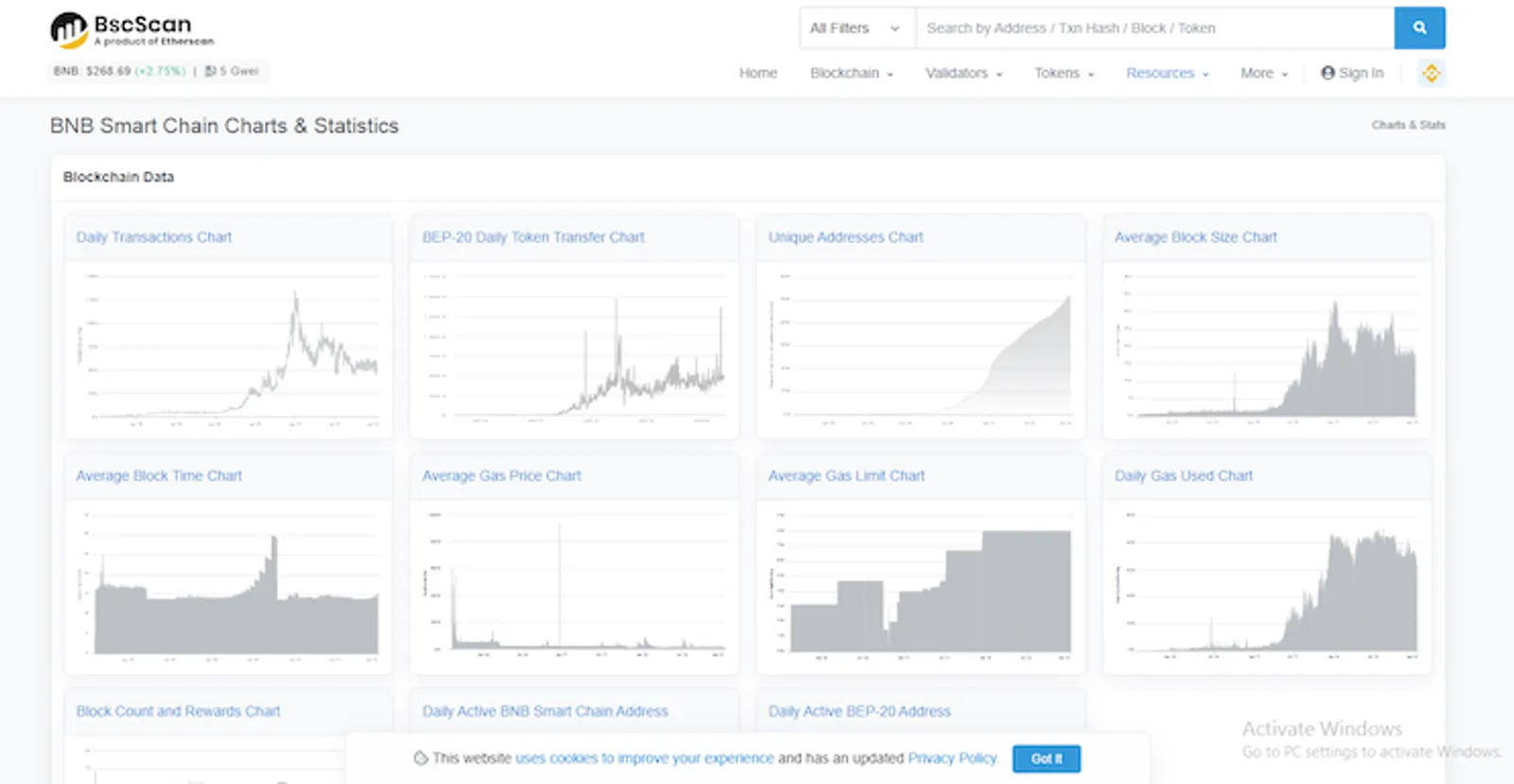Expand the More menu
The width and height of the screenshot is (1514, 784).
(1264, 73)
